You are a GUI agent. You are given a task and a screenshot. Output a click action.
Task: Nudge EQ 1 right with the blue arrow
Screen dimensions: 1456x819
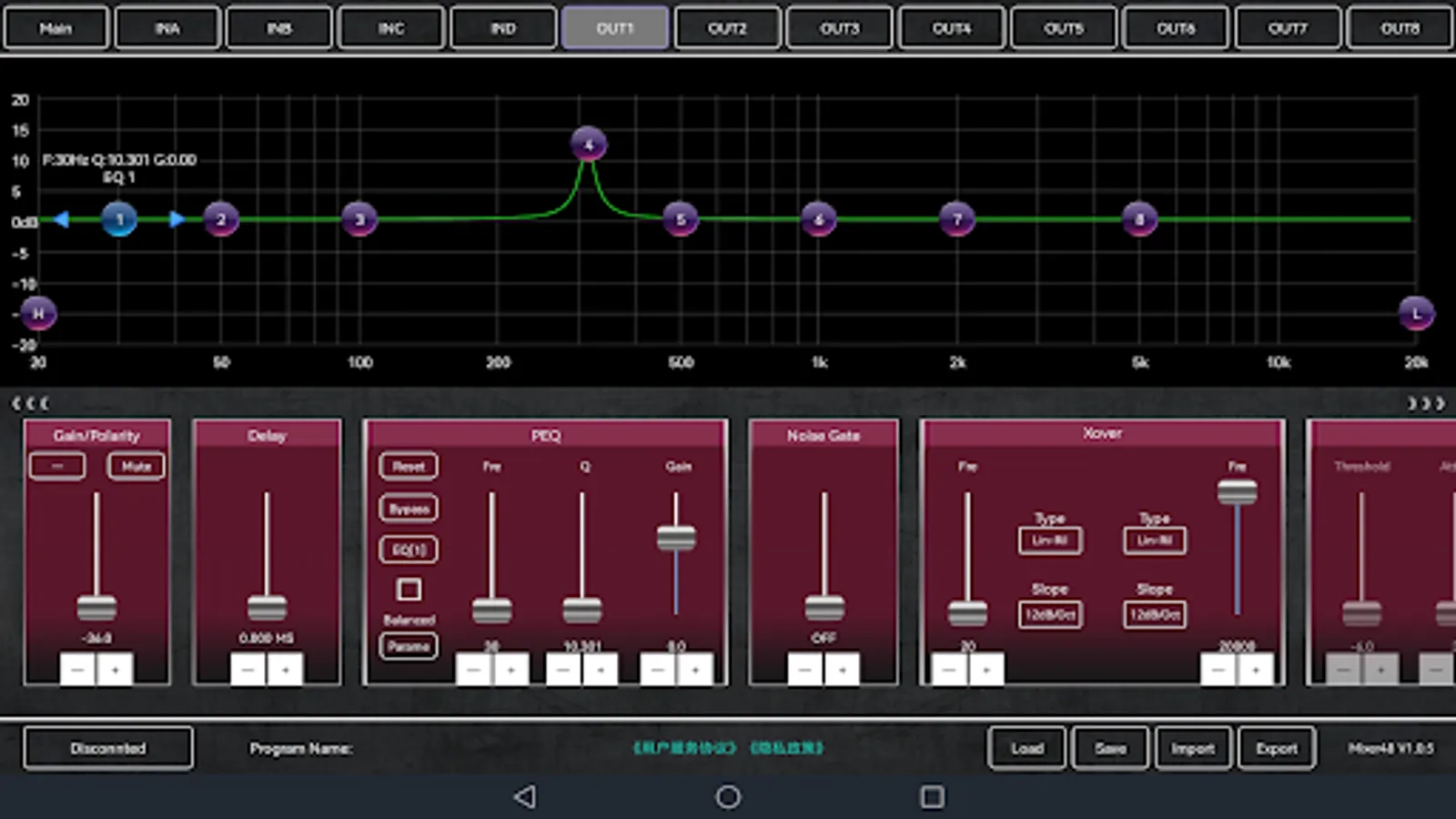(177, 219)
